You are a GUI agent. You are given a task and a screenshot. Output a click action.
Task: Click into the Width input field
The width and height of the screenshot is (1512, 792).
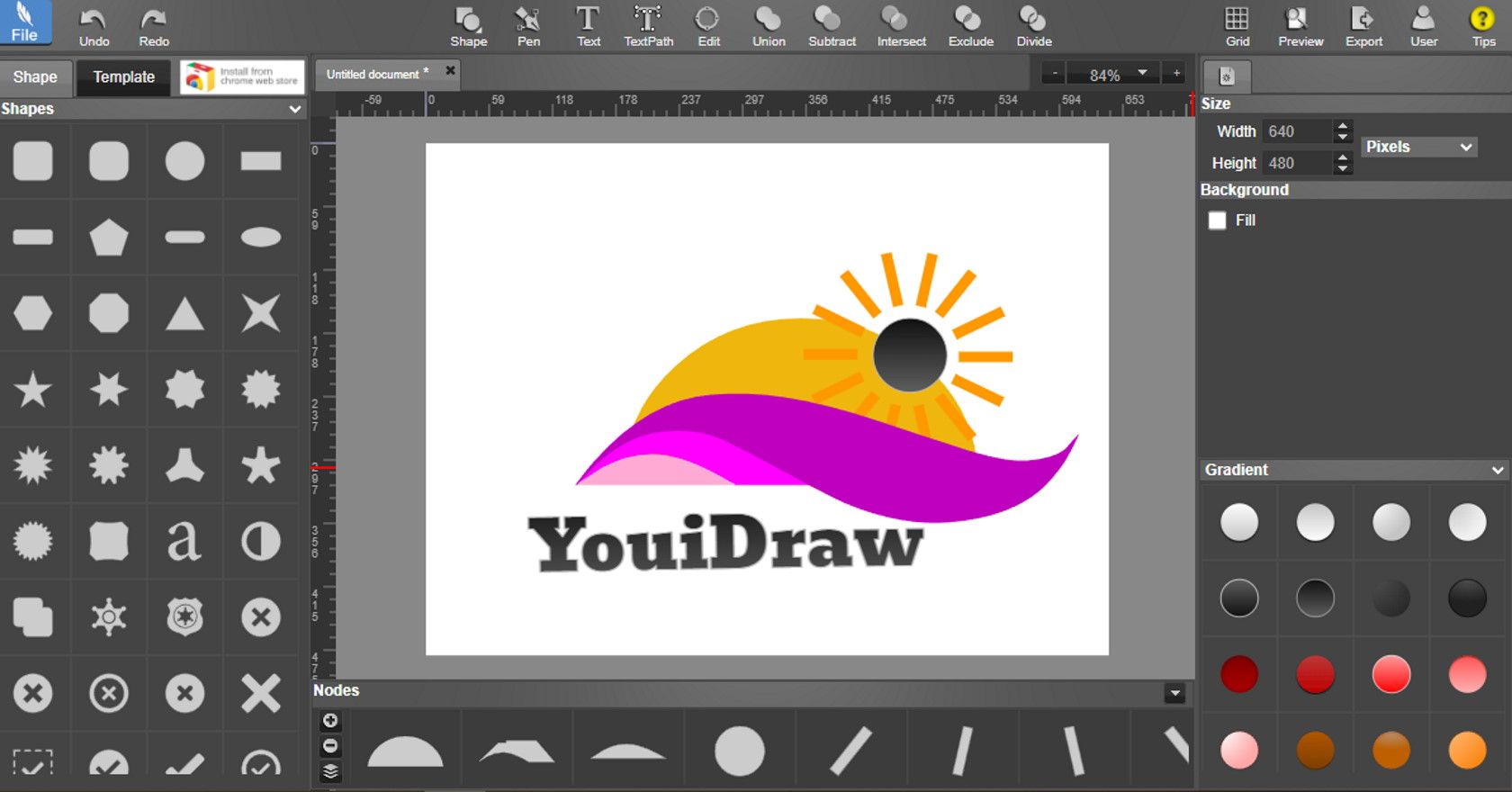point(1296,131)
